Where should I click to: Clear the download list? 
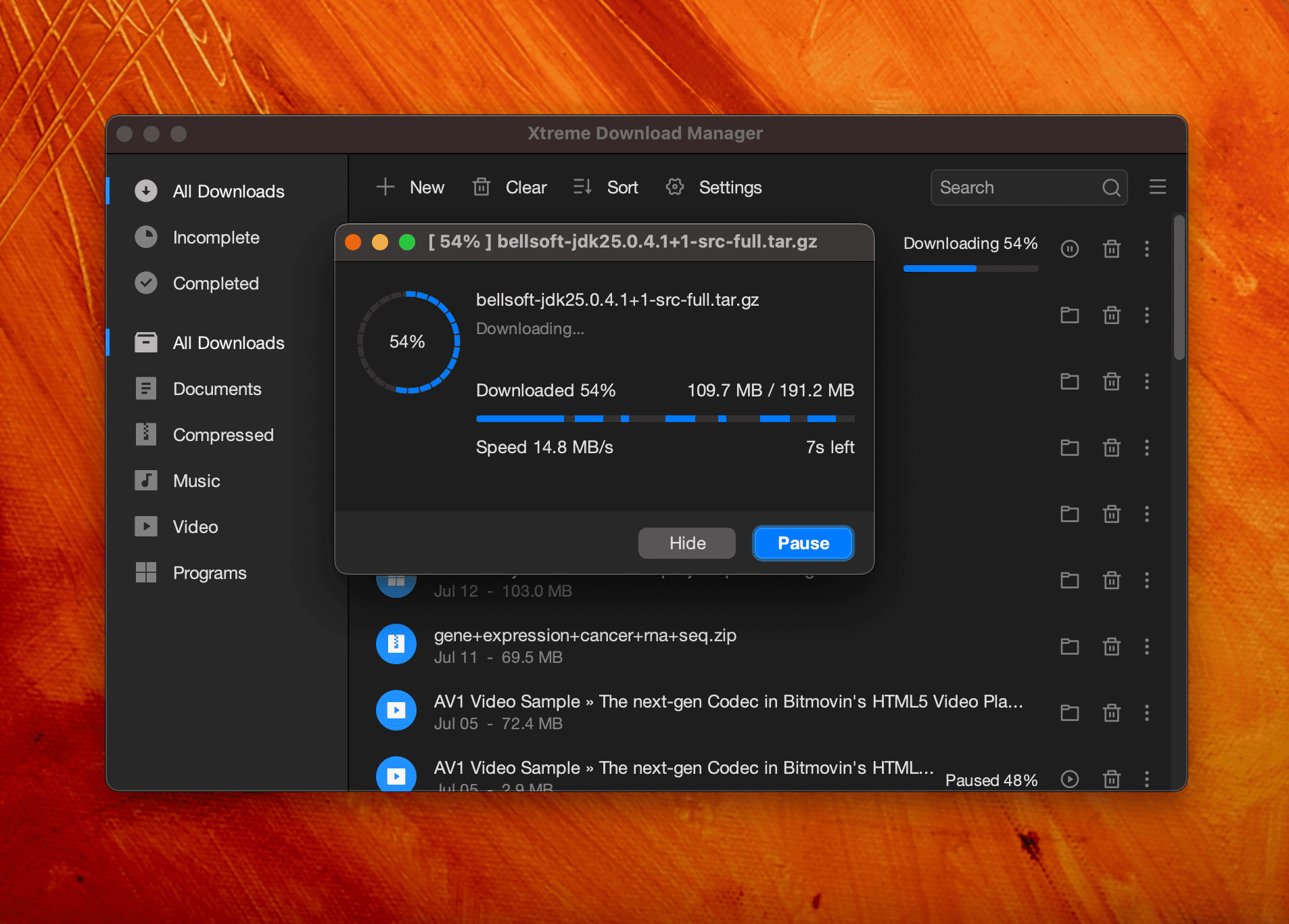click(x=509, y=187)
